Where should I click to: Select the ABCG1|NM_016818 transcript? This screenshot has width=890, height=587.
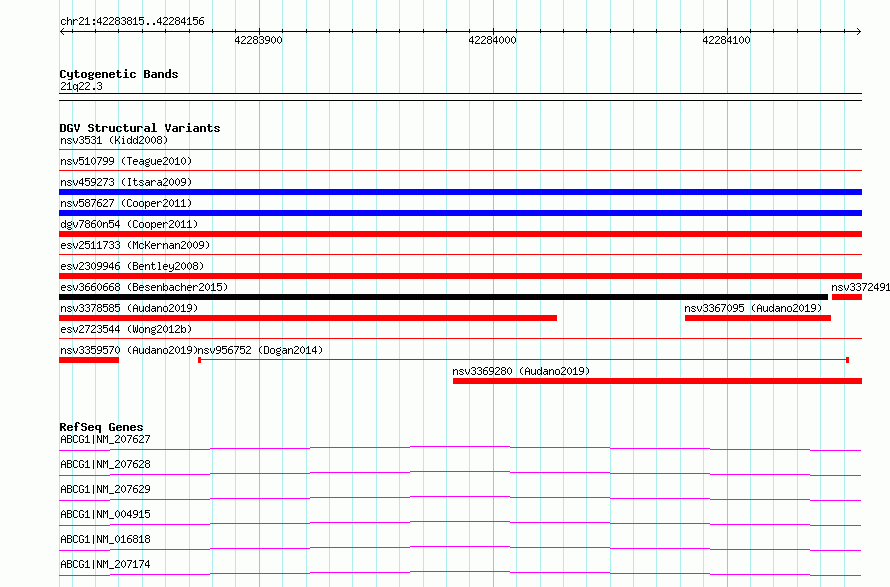pyautogui.click(x=460, y=548)
